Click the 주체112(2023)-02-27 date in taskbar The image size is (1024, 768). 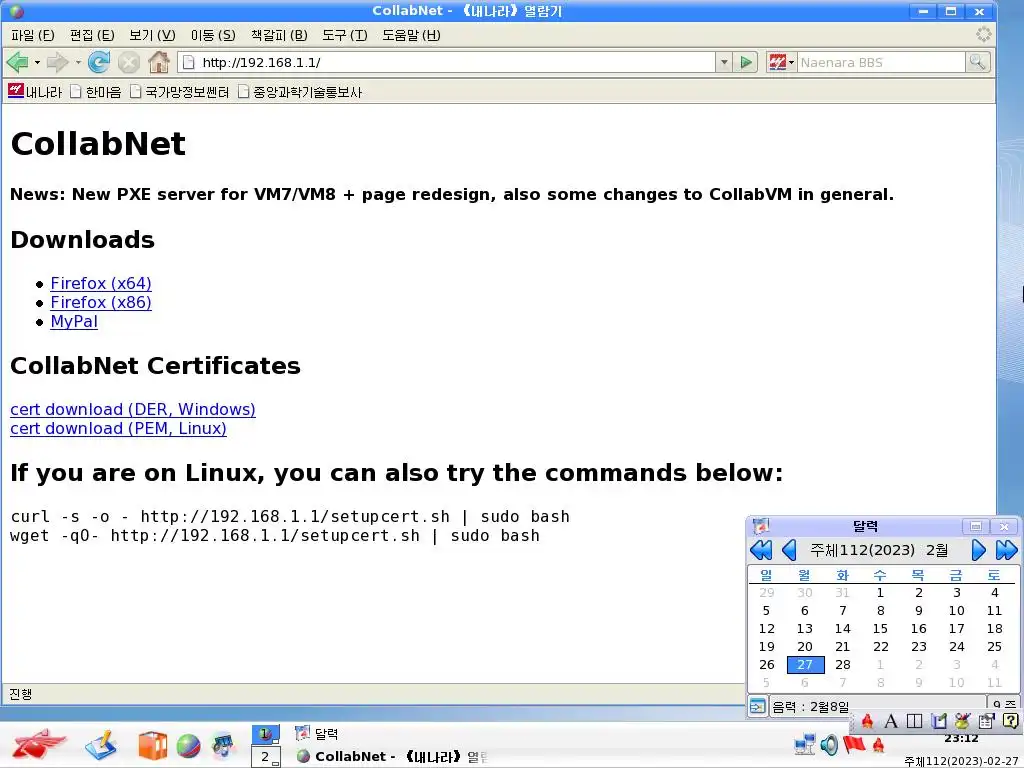click(x=963, y=761)
